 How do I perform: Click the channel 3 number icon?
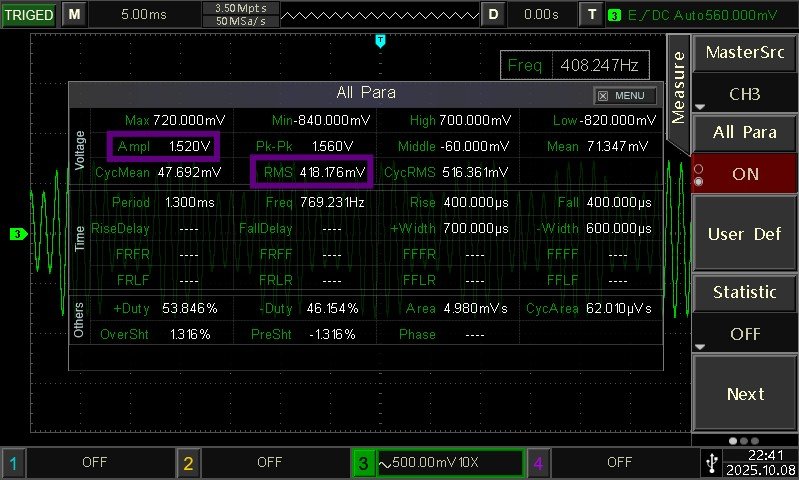click(x=363, y=463)
